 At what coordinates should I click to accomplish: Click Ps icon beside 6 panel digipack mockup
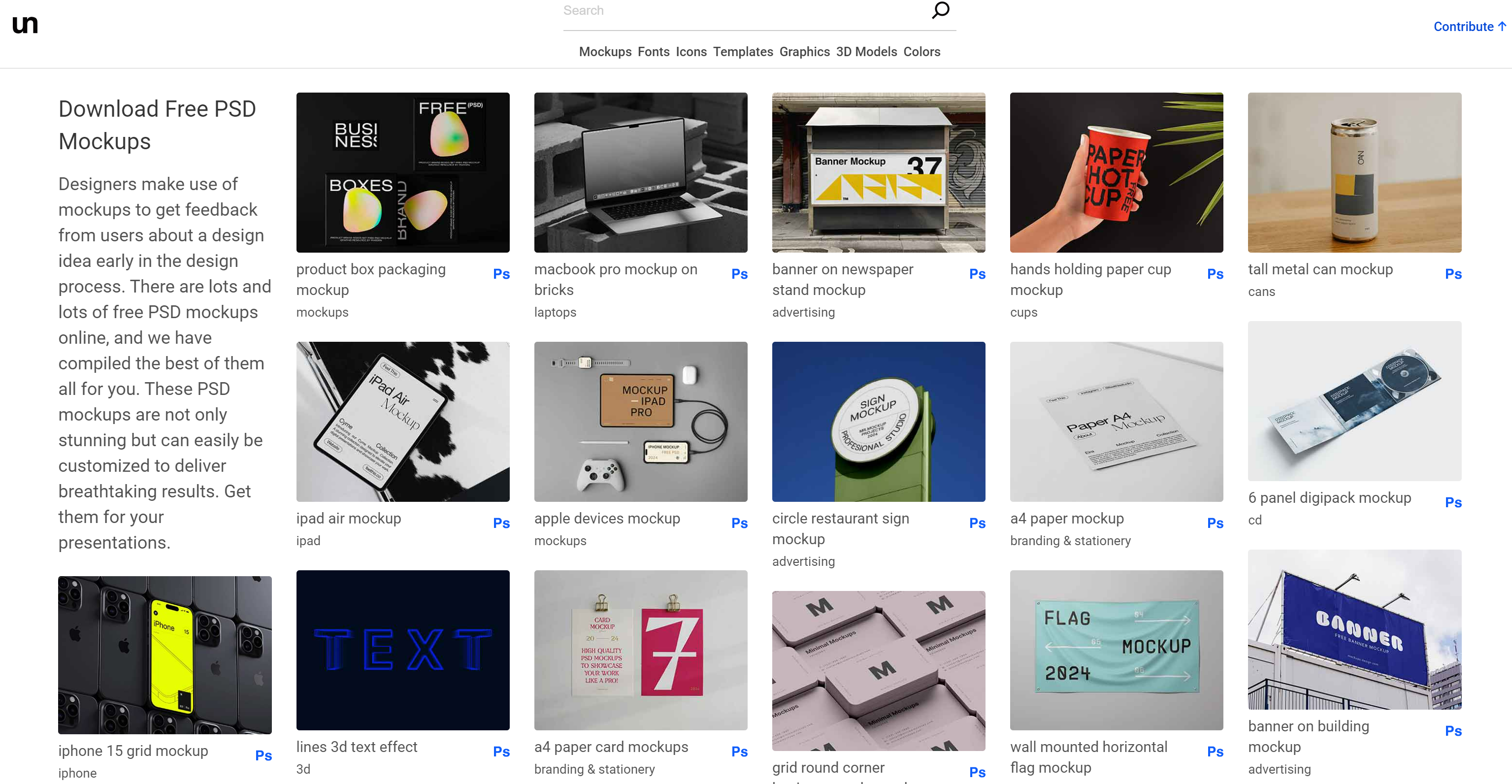[x=1453, y=502]
